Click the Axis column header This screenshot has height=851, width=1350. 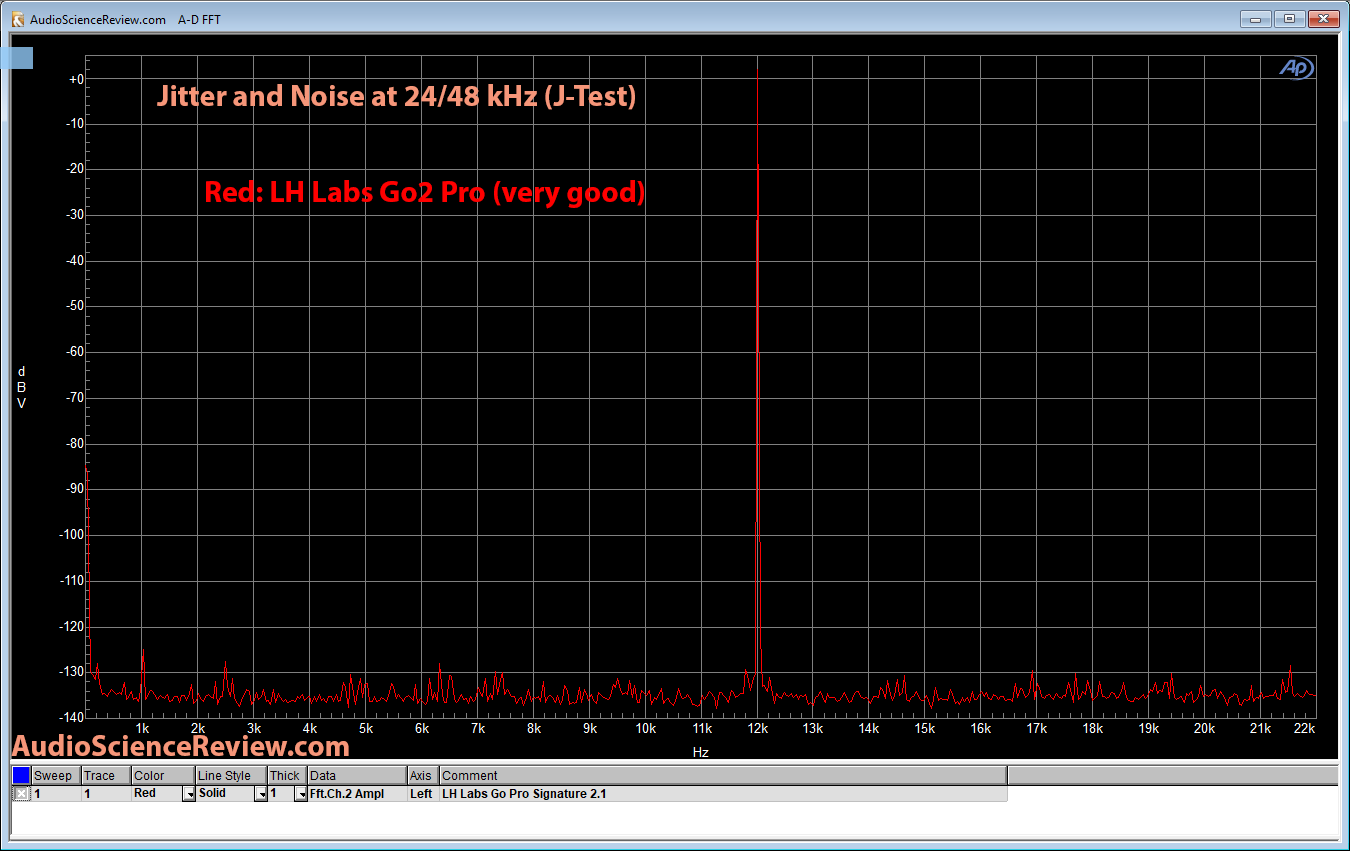click(423, 775)
